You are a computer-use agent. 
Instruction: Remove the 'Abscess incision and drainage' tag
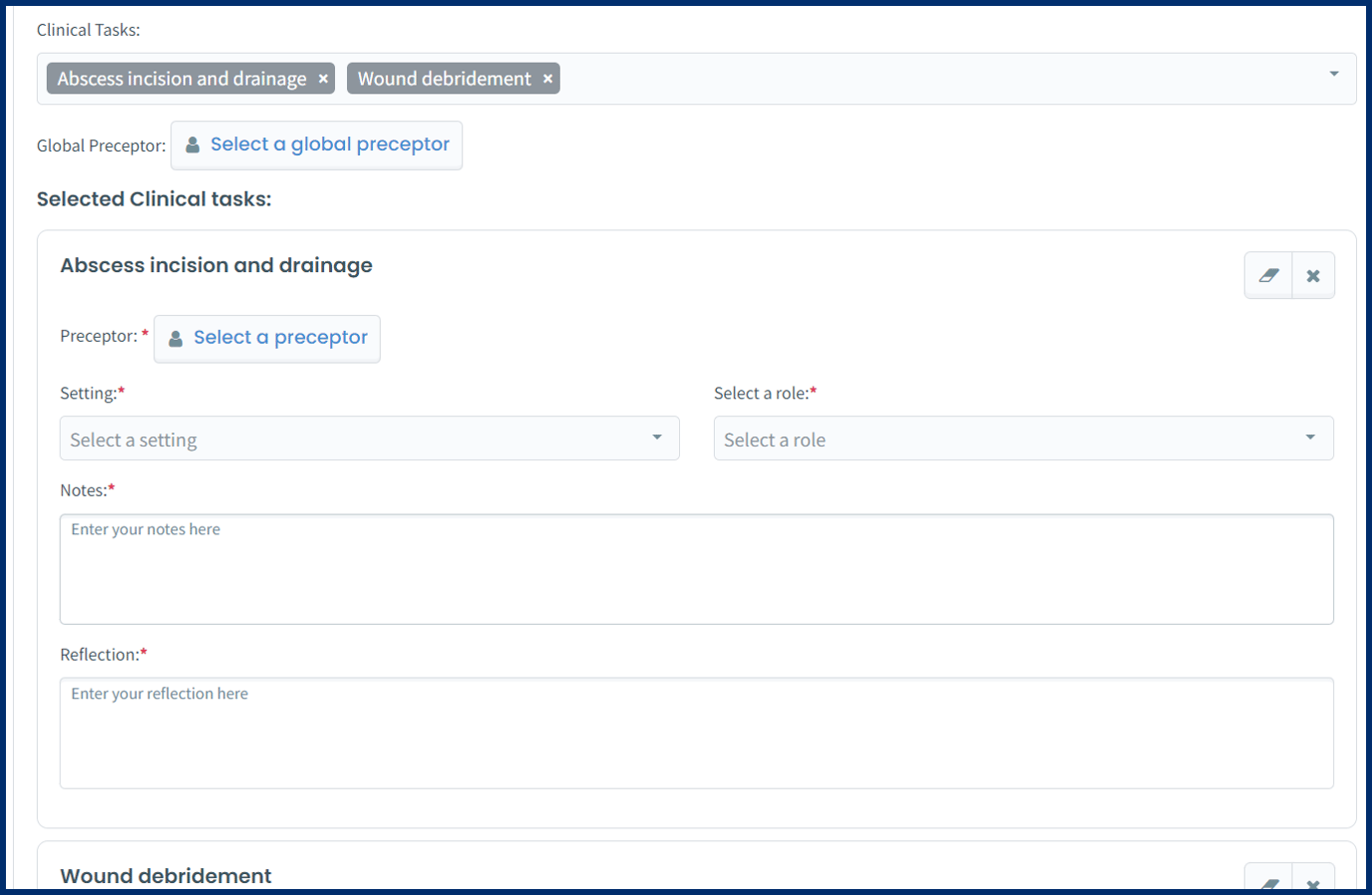point(323,78)
